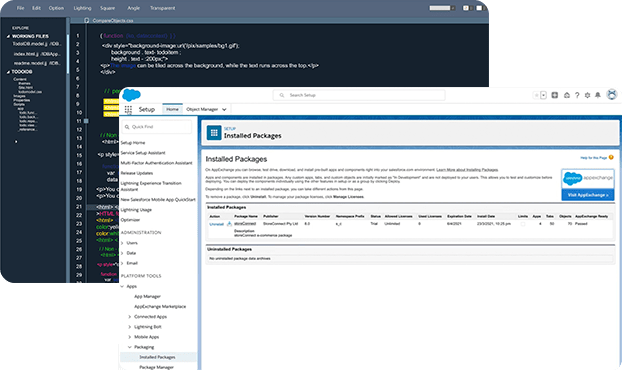Click the Installed Packages page header icon

(x=214, y=133)
